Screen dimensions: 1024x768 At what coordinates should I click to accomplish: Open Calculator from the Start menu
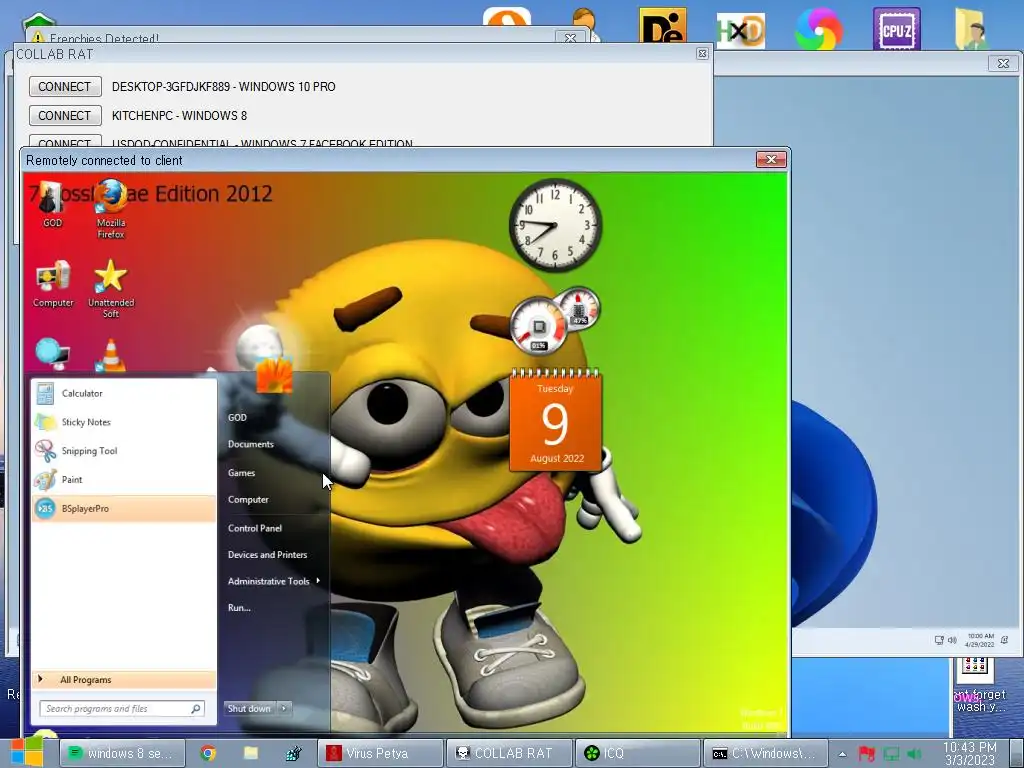coord(124,393)
